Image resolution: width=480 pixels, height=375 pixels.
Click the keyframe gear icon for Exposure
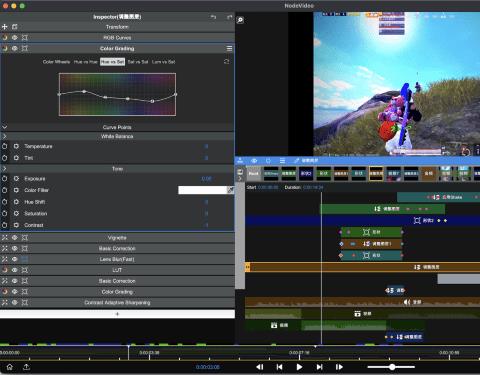point(16,179)
